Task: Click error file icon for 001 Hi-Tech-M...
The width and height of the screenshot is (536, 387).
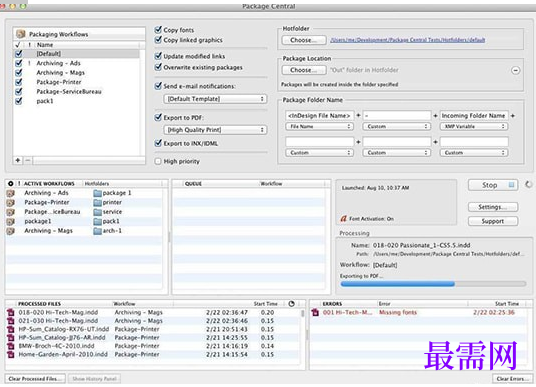Action: 315,312
